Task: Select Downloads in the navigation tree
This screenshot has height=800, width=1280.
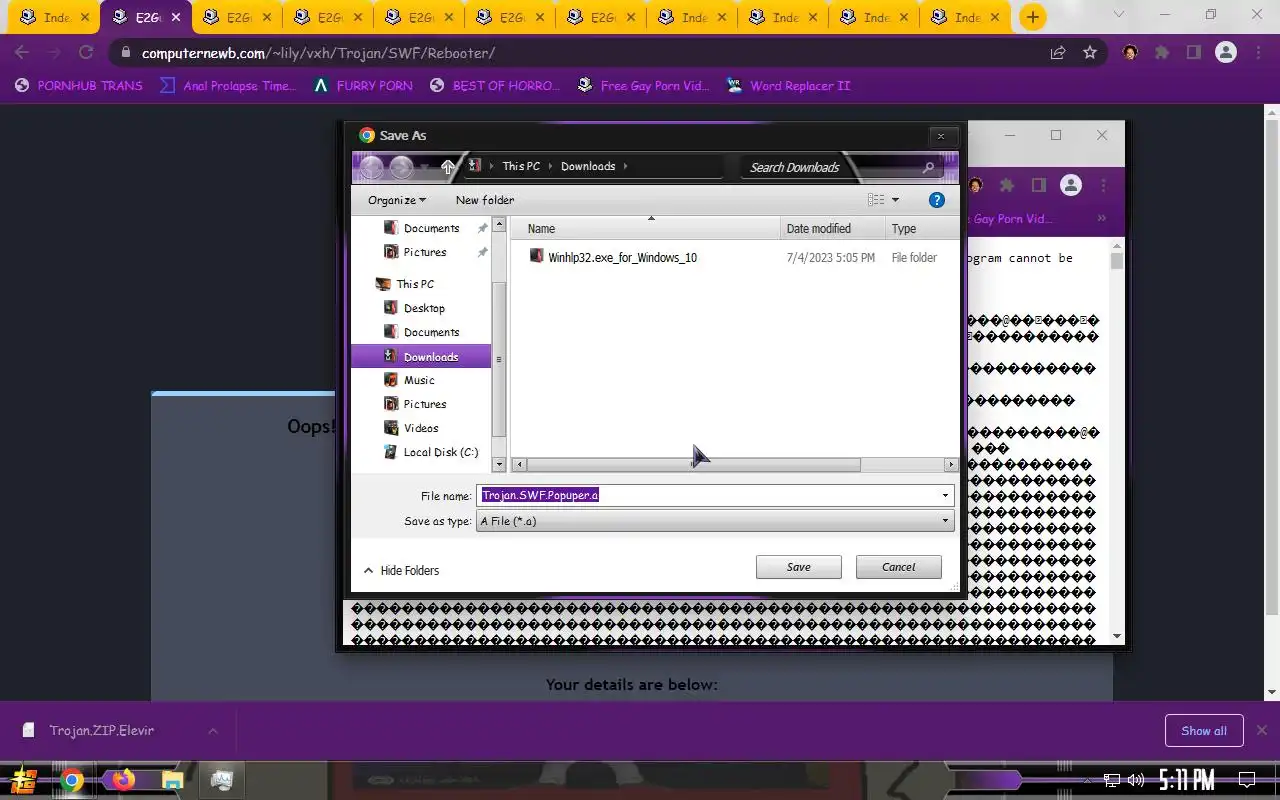Action: pos(421,357)
